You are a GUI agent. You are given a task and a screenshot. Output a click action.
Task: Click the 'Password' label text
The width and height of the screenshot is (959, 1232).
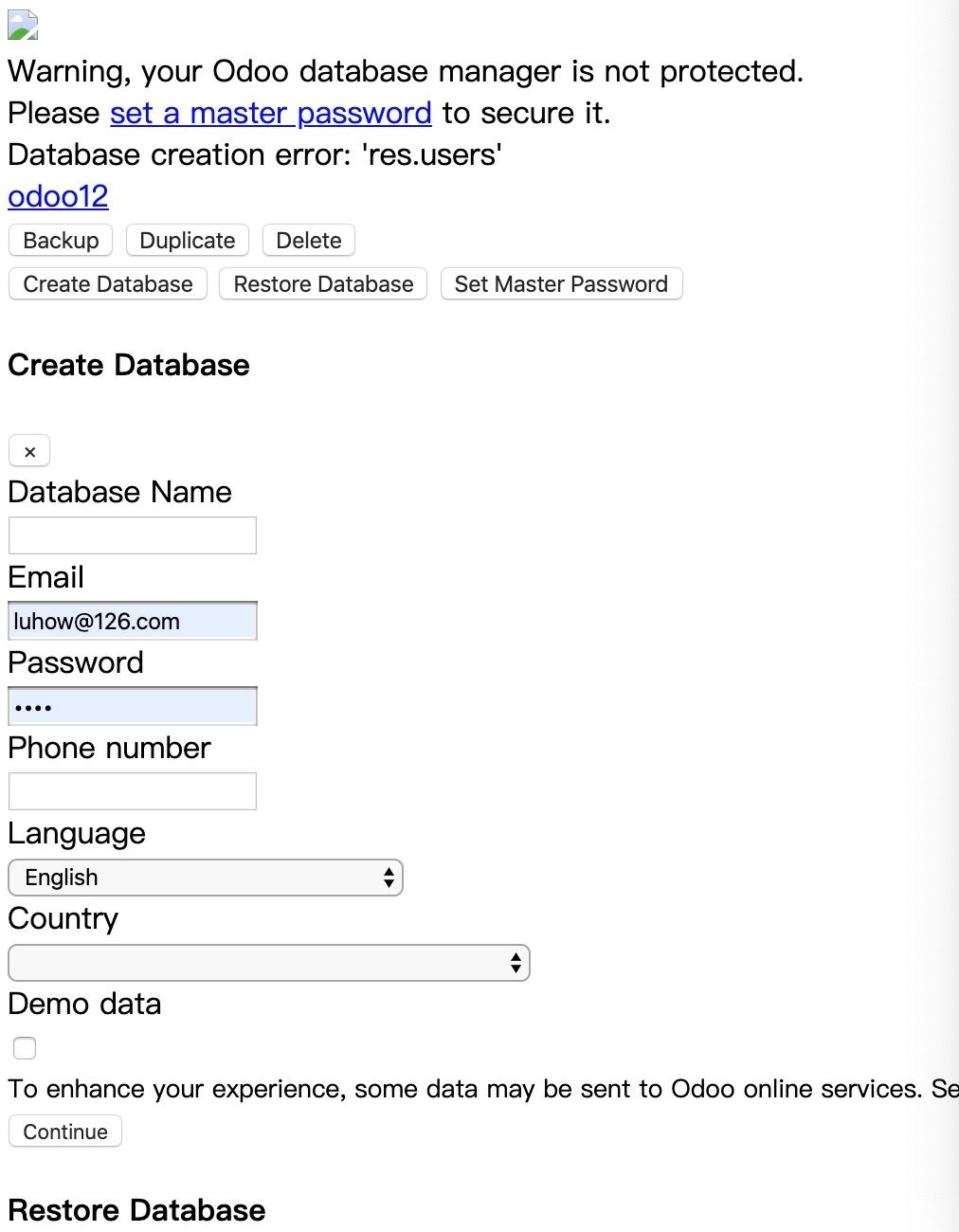76,662
